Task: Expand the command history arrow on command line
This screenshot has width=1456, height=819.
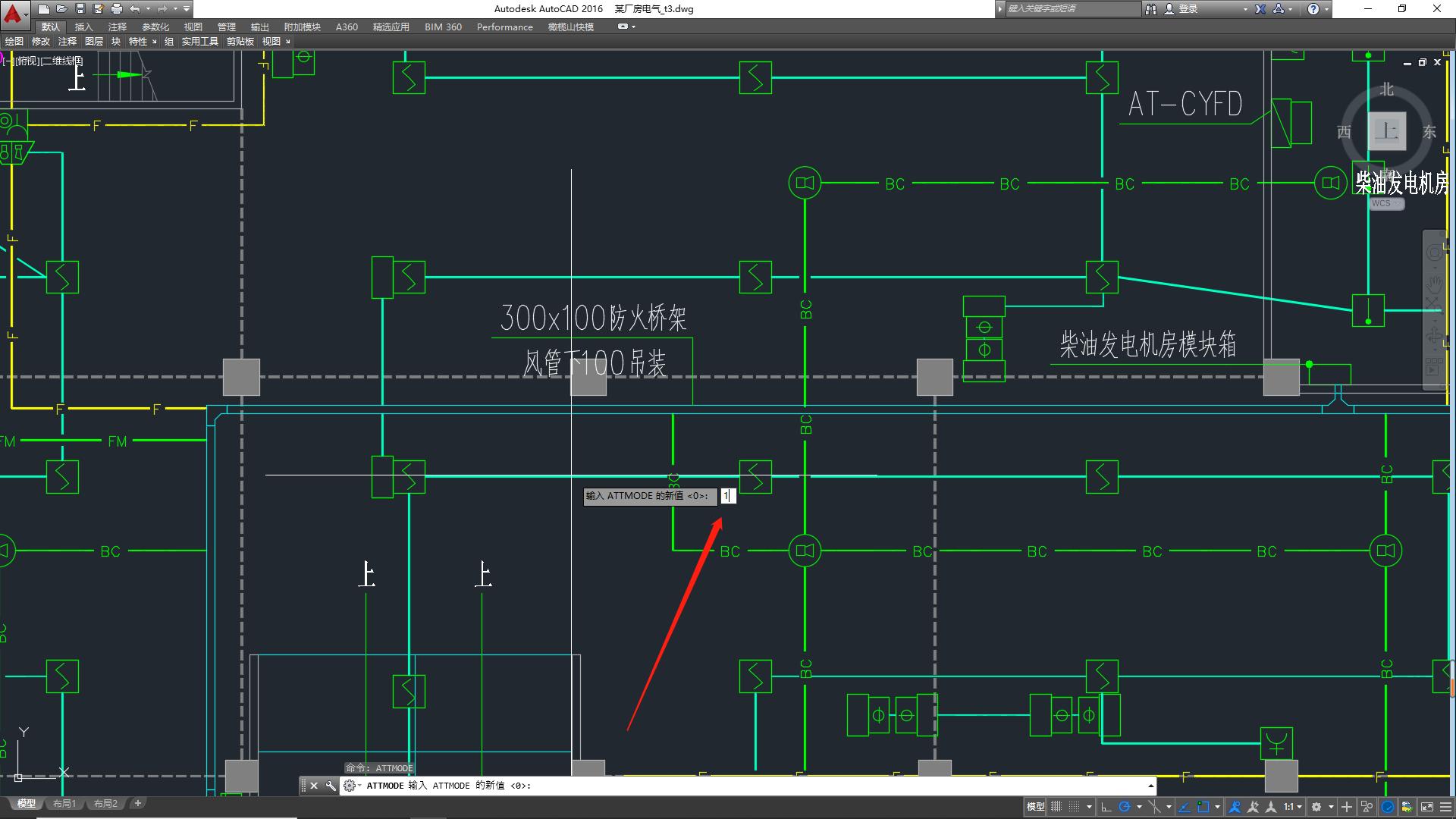Action: pos(1150,786)
